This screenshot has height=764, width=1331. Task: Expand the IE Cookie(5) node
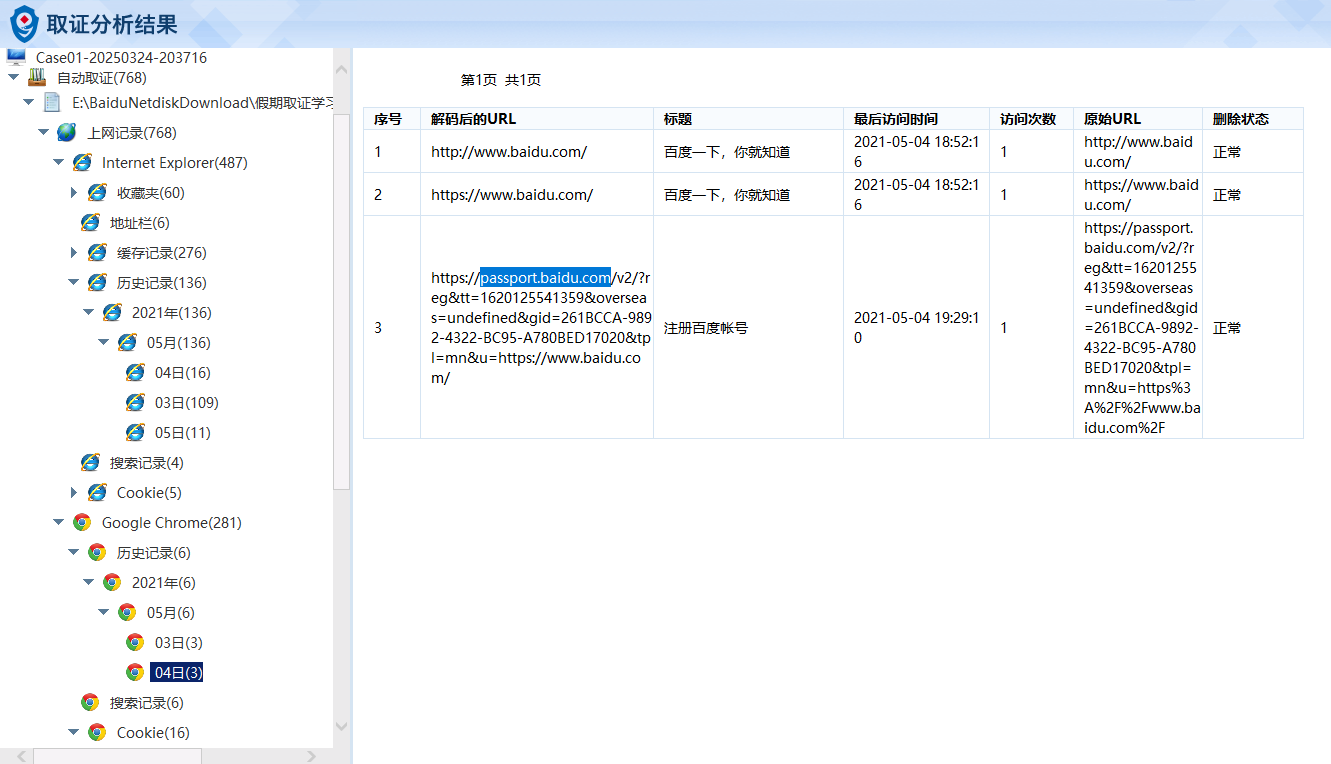click(x=73, y=492)
